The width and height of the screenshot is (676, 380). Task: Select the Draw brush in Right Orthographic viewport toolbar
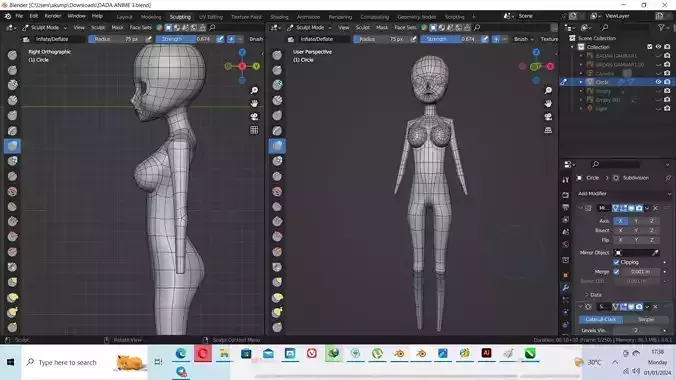coord(13,55)
